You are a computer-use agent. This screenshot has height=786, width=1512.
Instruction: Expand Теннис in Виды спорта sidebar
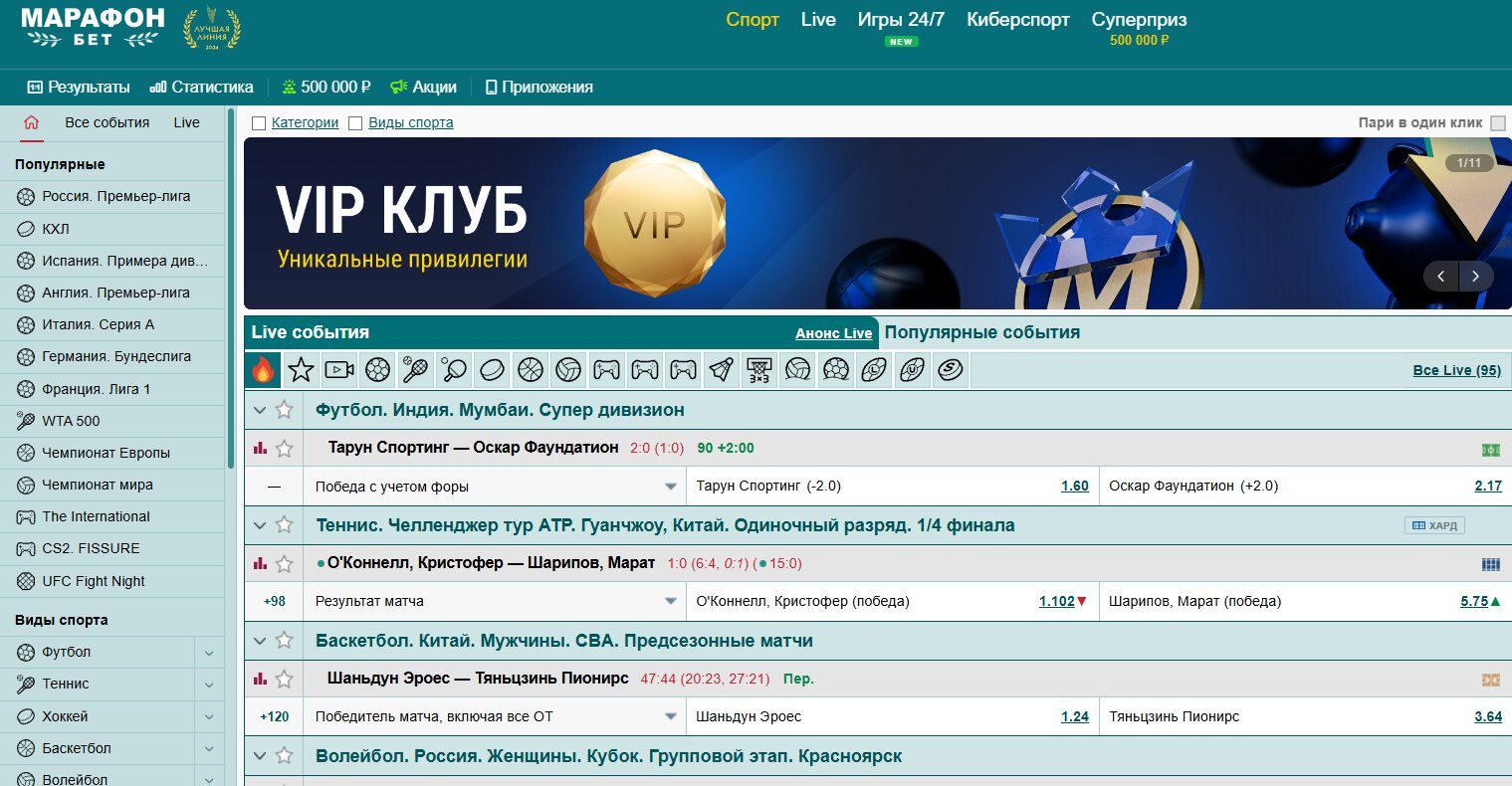tap(209, 685)
